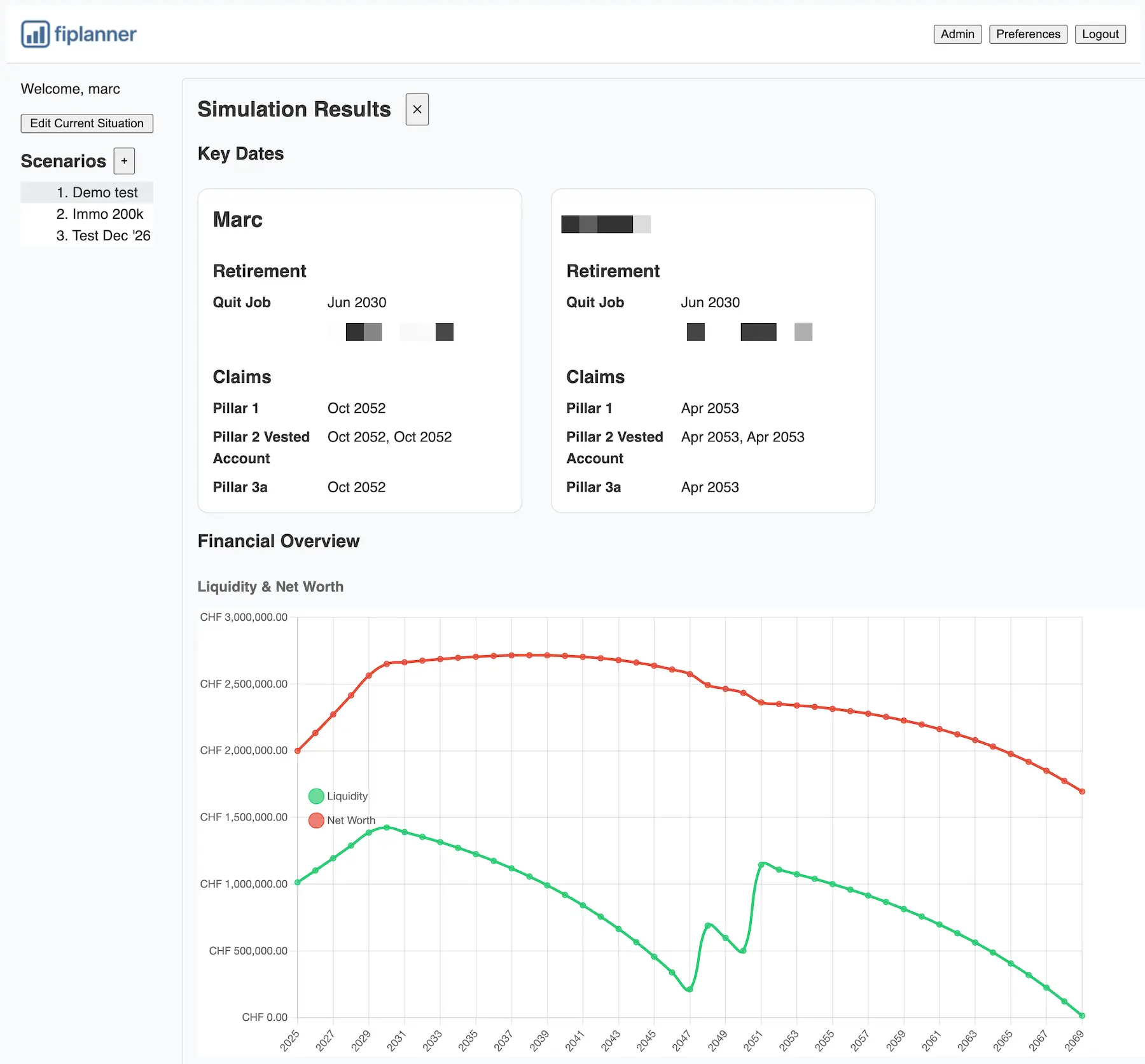Log out using the Logout button

pos(1100,34)
